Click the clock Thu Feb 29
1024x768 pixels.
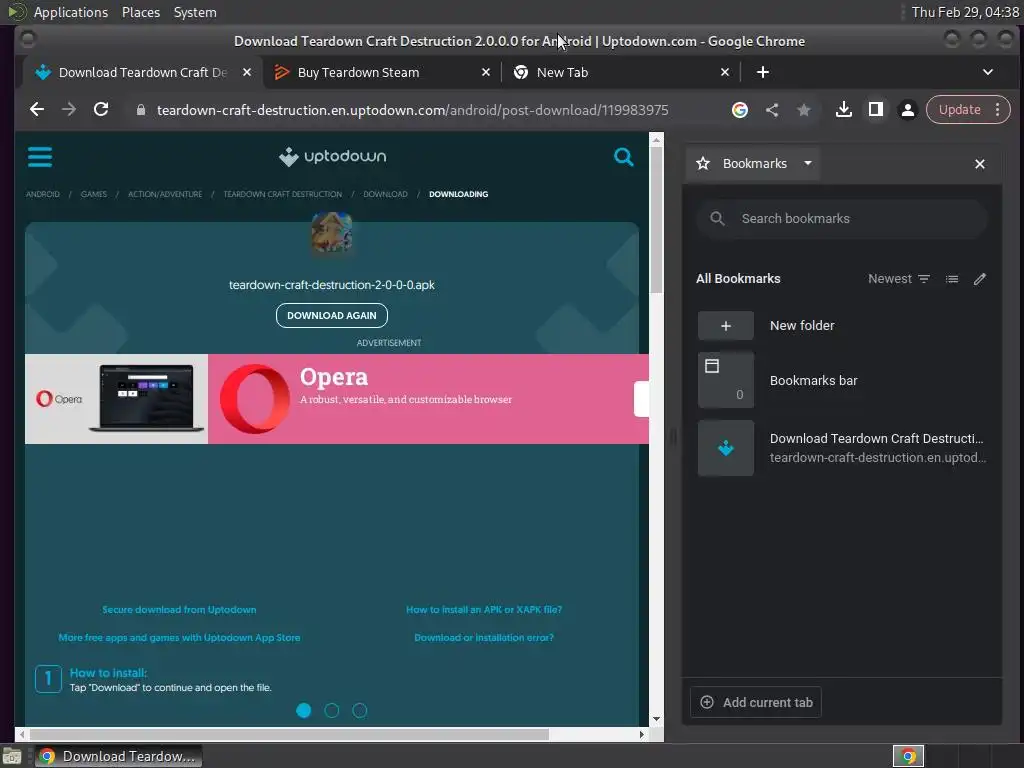965,12
